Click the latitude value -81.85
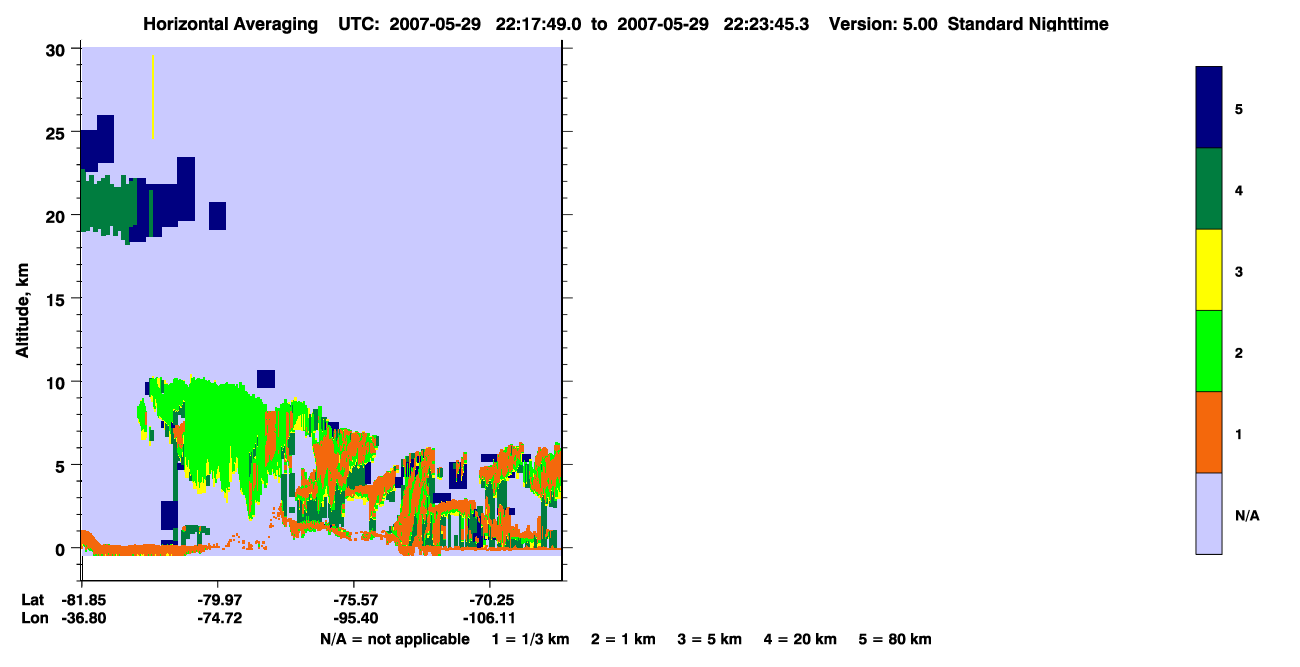 point(82,600)
